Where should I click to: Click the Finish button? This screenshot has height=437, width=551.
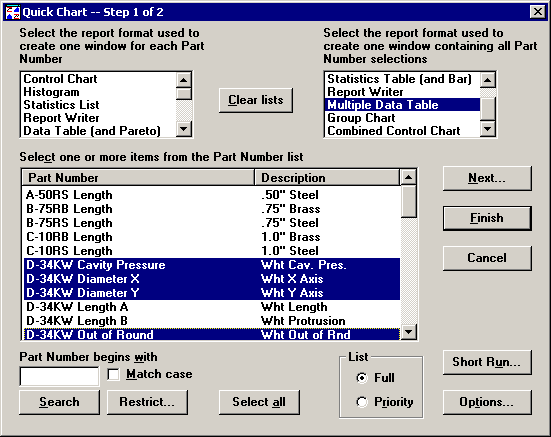coord(487,218)
